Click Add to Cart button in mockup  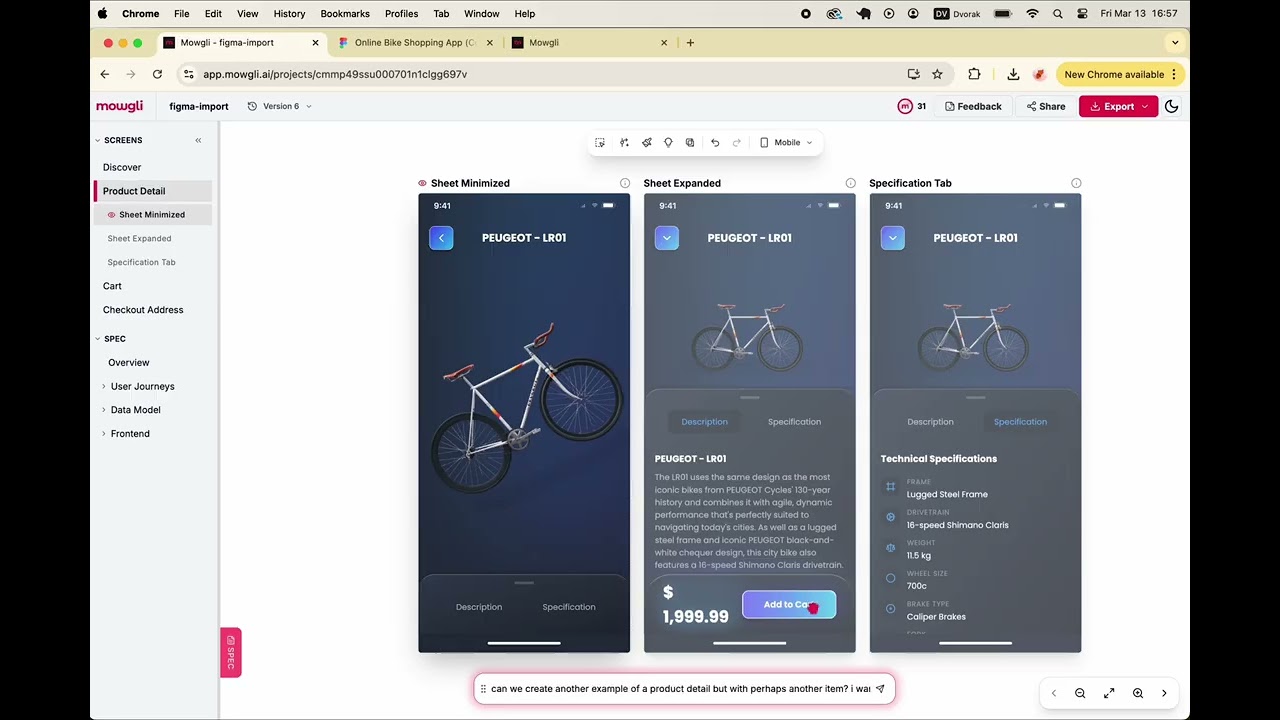coord(789,604)
